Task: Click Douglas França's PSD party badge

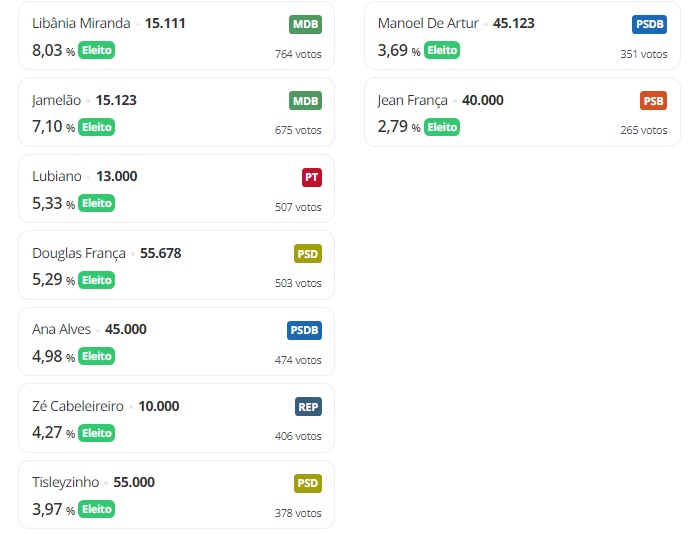Action: pyautogui.click(x=307, y=254)
